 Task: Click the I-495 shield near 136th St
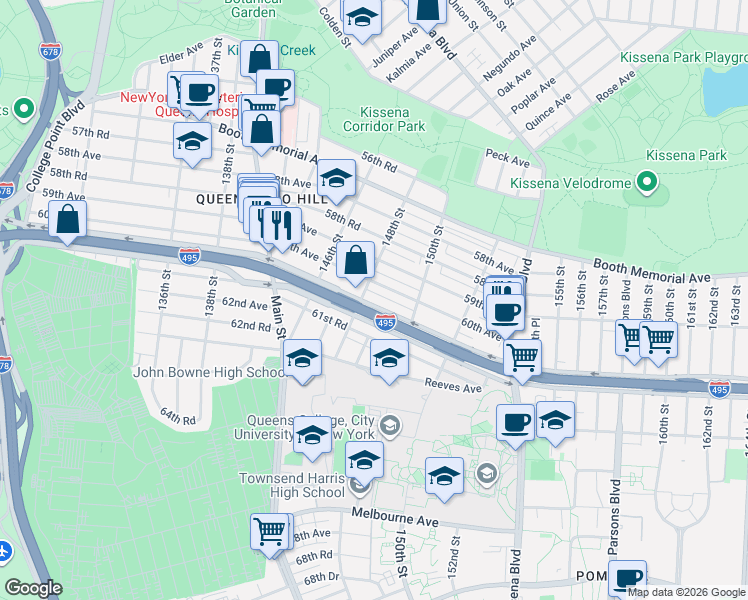(189, 257)
